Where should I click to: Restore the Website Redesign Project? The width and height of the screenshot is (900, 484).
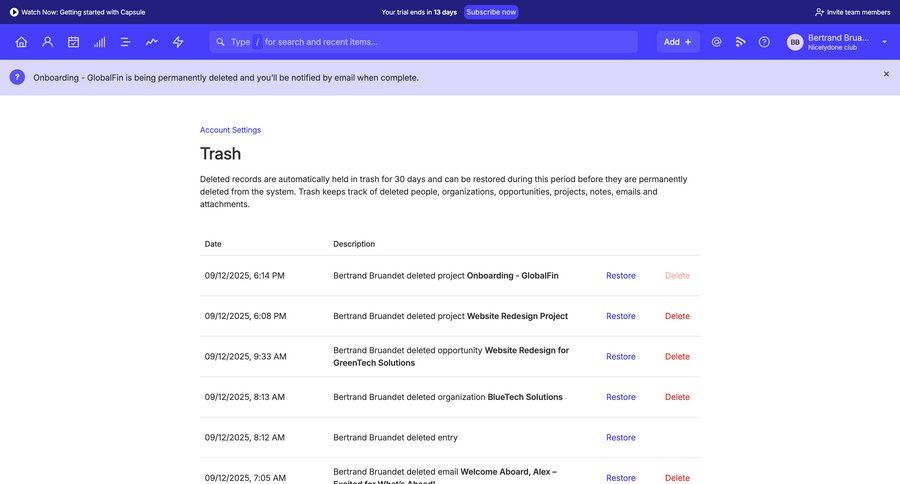(620, 316)
